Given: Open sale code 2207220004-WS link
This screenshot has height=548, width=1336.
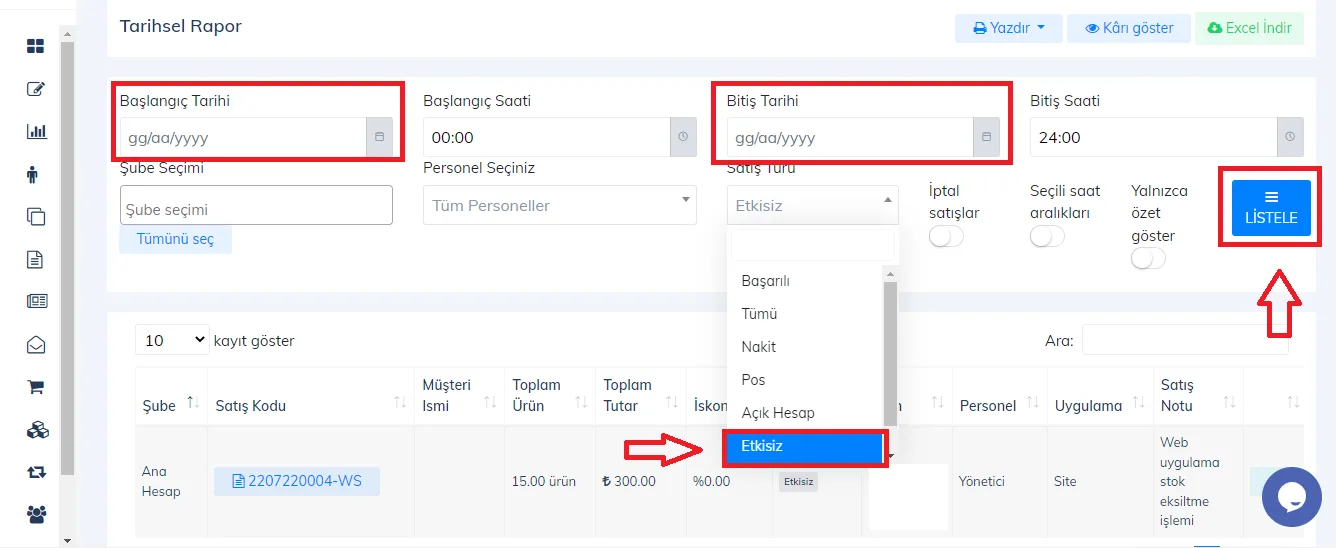Looking at the screenshot, I should click(x=297, y=481).
